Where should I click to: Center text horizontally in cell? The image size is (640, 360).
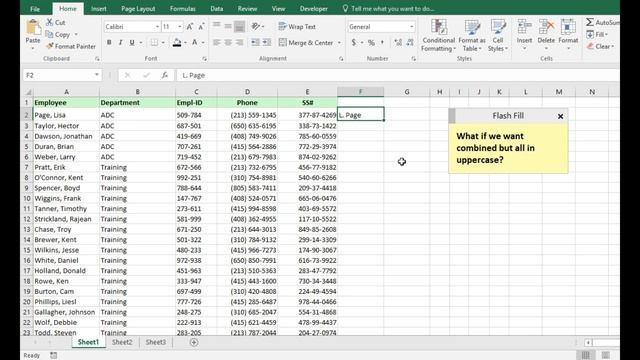click(228, 42)
